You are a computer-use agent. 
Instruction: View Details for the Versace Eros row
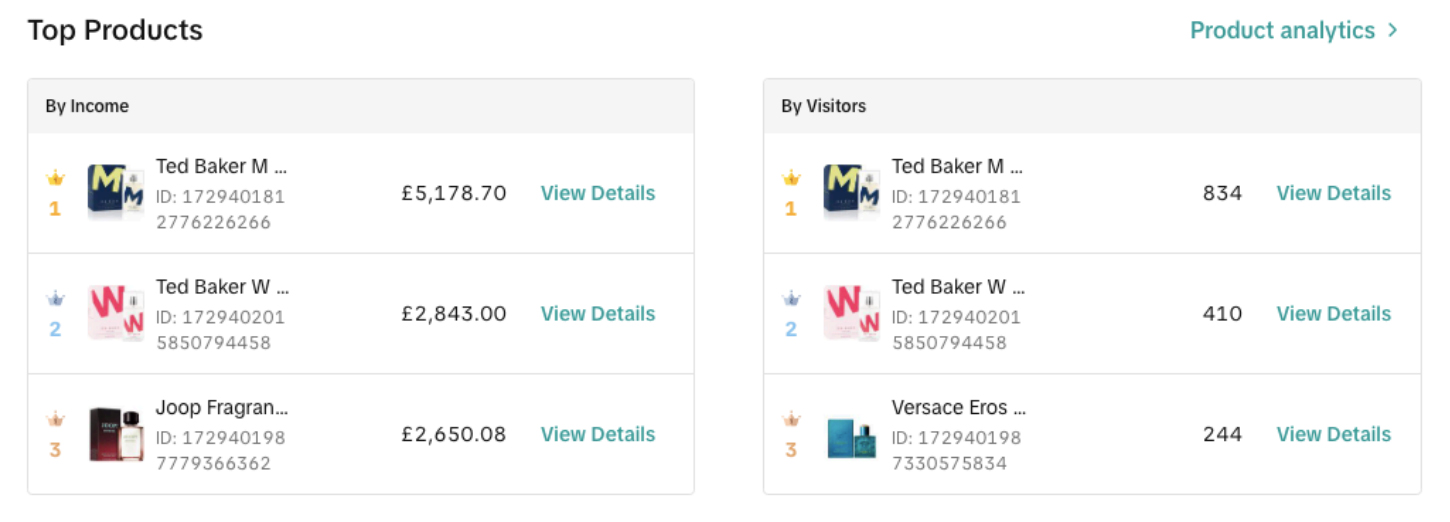click(1334, 434)
